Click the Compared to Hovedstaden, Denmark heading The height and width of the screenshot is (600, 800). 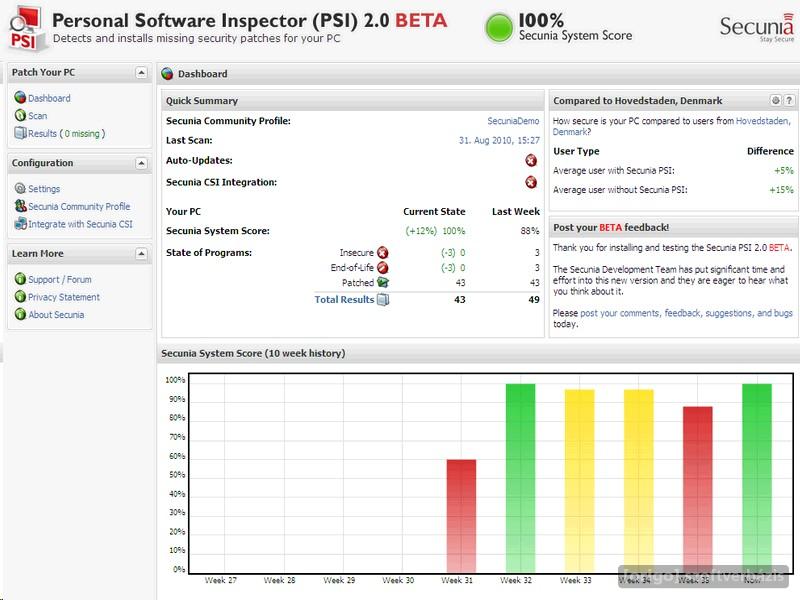(638, 101)
